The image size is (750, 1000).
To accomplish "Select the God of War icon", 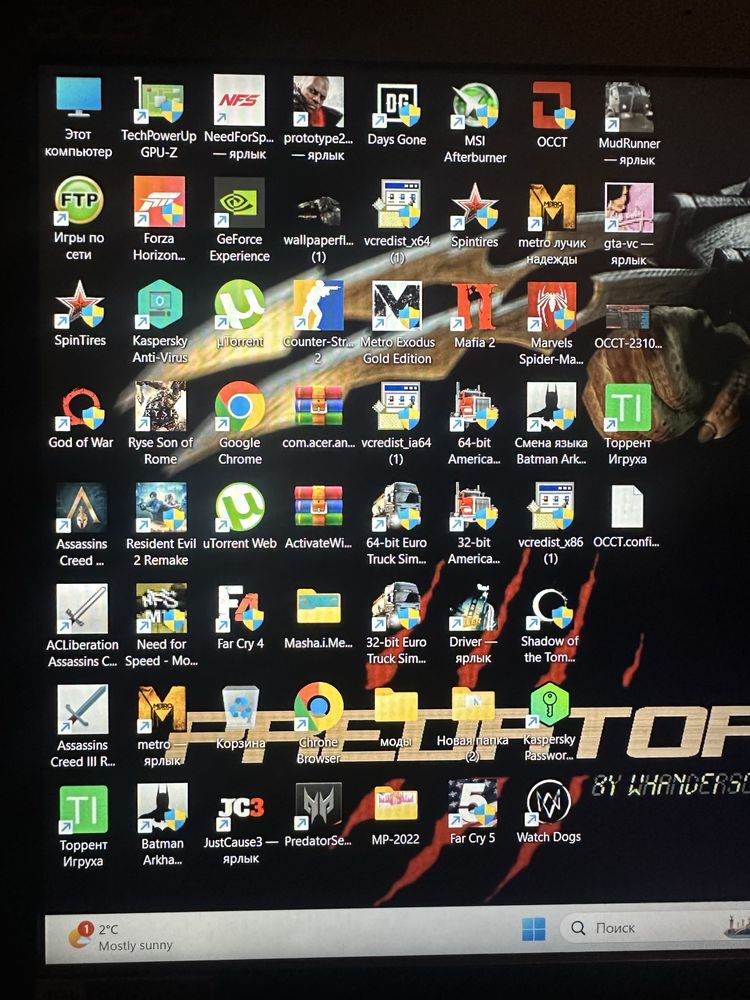I will point(81,409).
